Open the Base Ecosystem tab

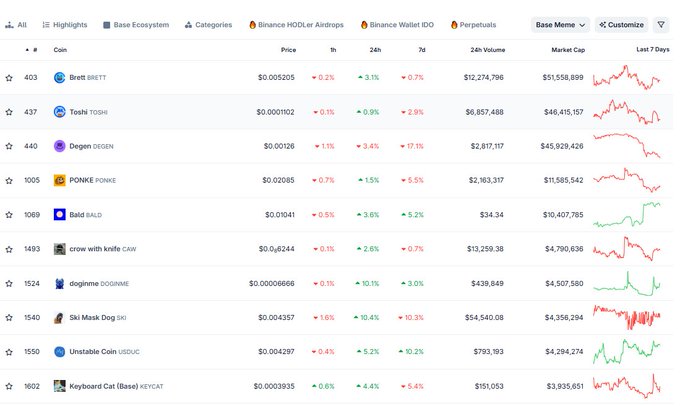click(x=136, y=25)
